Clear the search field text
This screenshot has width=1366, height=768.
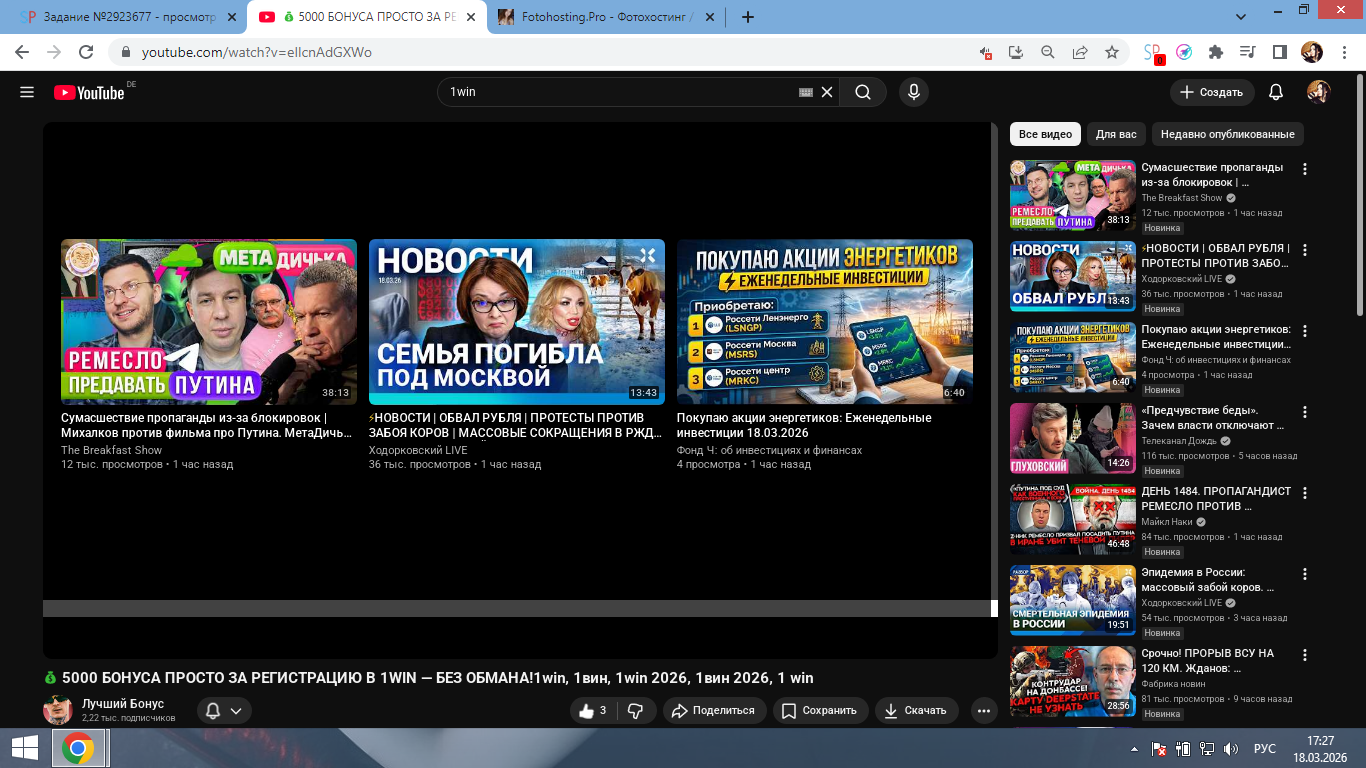(827, 92)
